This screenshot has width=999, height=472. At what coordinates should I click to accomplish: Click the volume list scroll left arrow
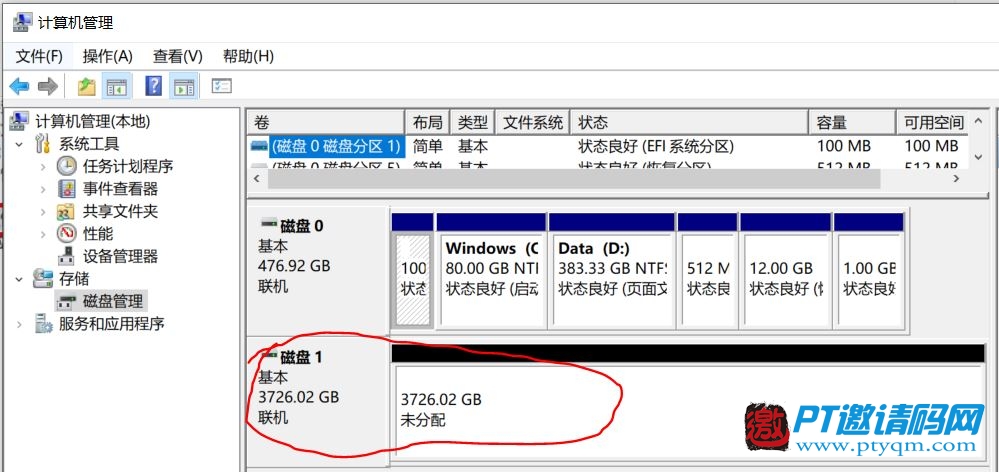click(x=257, y=179)
